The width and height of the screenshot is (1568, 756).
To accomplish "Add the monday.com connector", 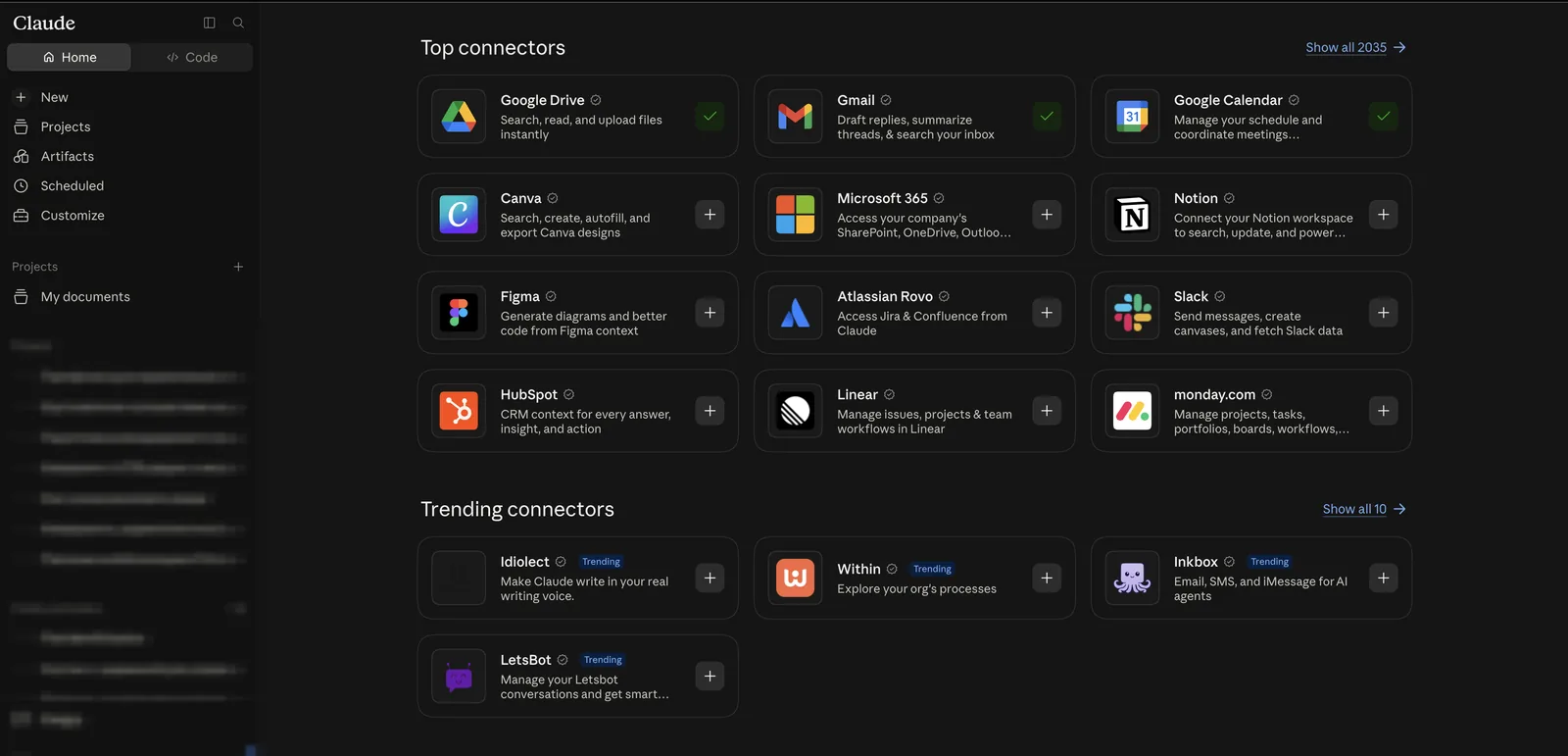I will 1383,411.
